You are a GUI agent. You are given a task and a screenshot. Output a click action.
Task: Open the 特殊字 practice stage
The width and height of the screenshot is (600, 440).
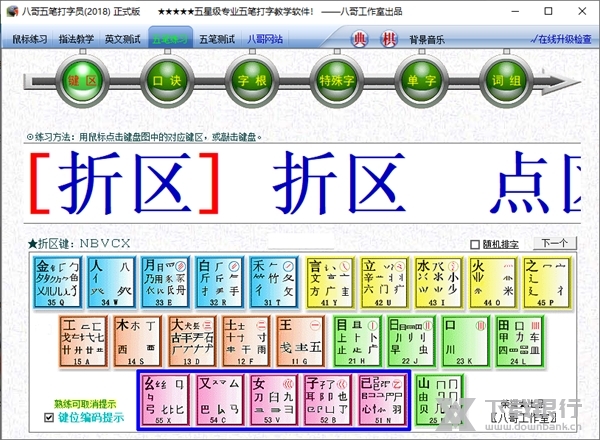click(x=337, y=81)
